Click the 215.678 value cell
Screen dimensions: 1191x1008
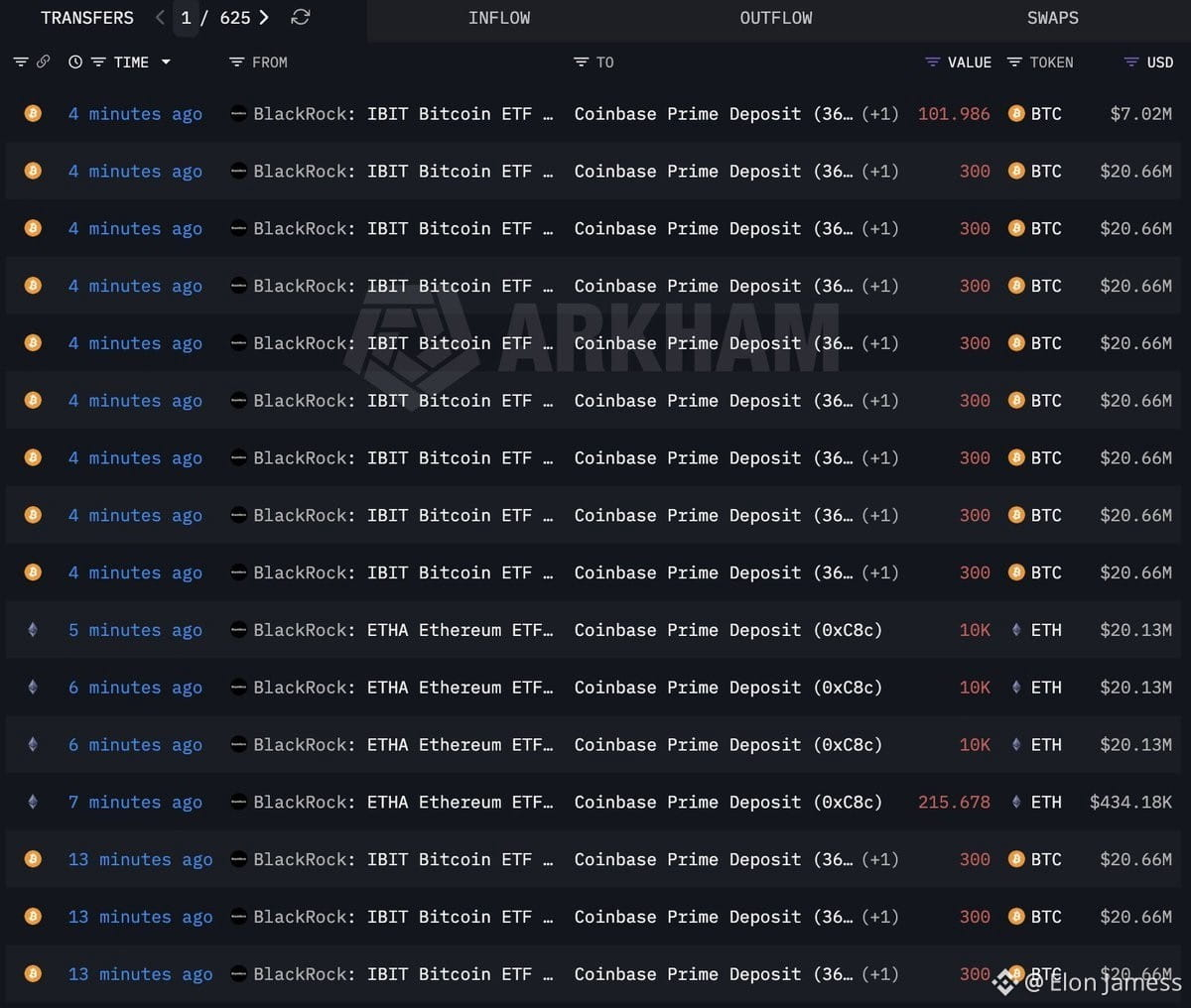tap(954, 803)
